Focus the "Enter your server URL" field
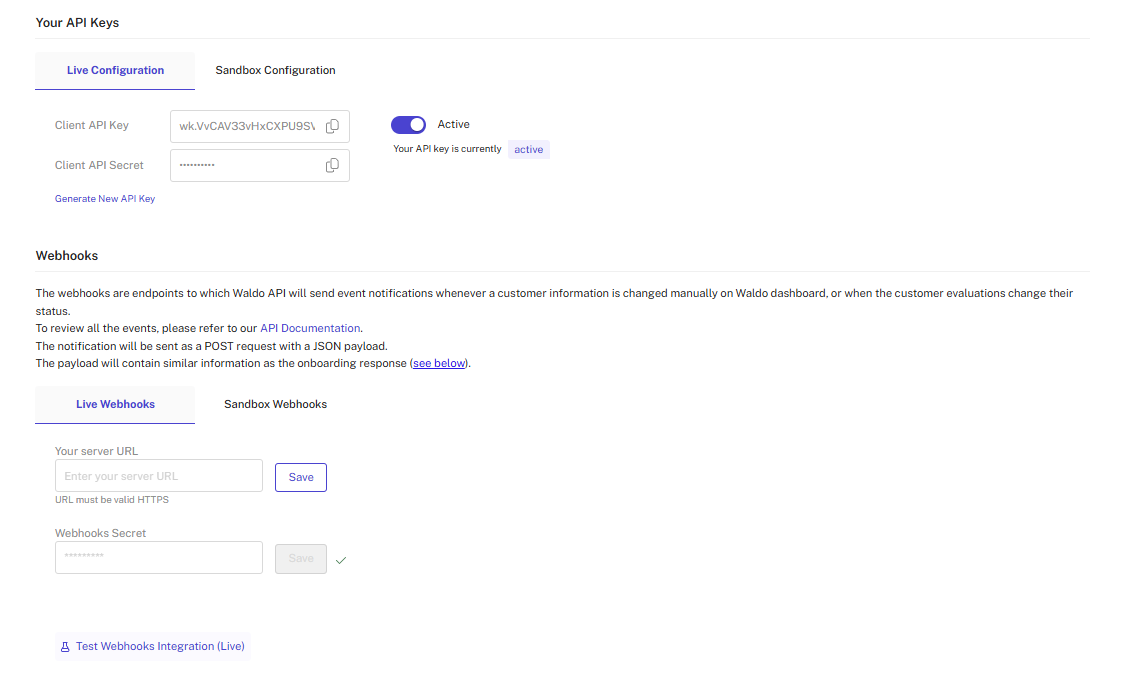The image size is (1123, 683). 159,476
